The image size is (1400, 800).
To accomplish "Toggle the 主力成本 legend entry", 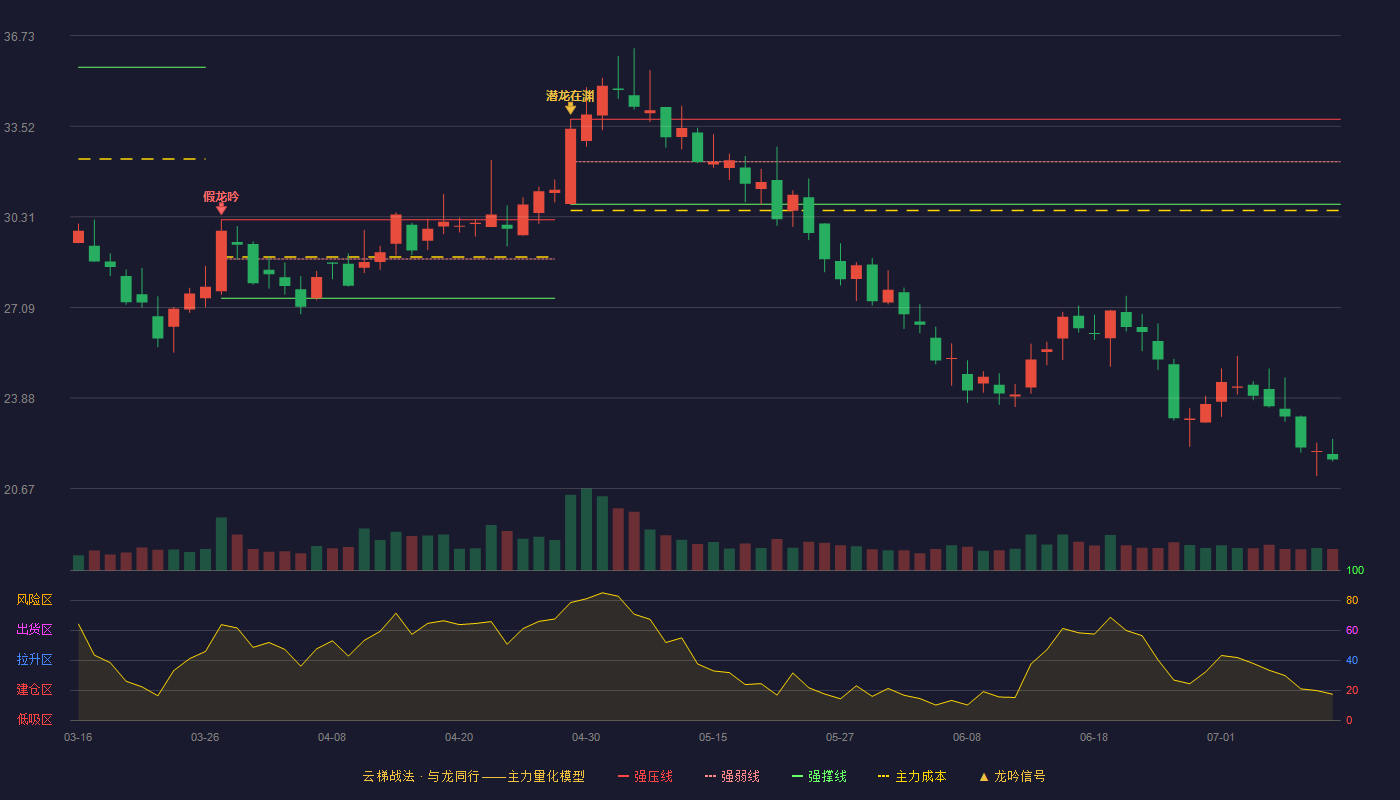I will point(911,776).
